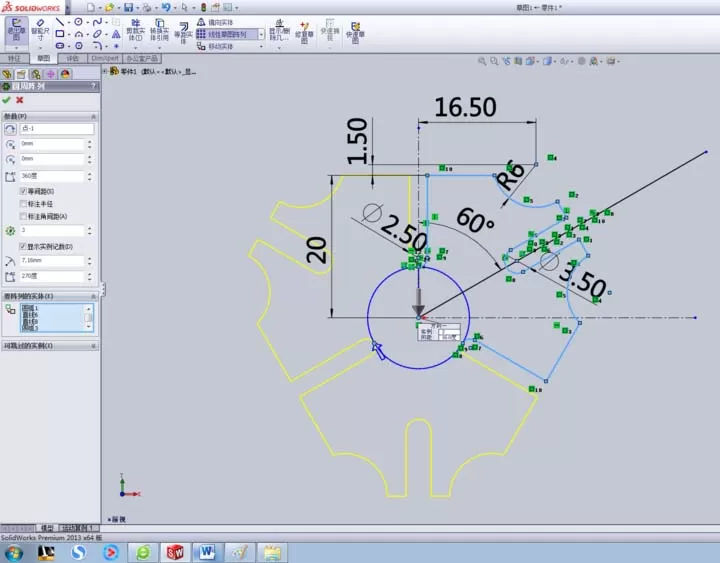Open the linear sketch pattern dropdown arrow

(261, 34)
